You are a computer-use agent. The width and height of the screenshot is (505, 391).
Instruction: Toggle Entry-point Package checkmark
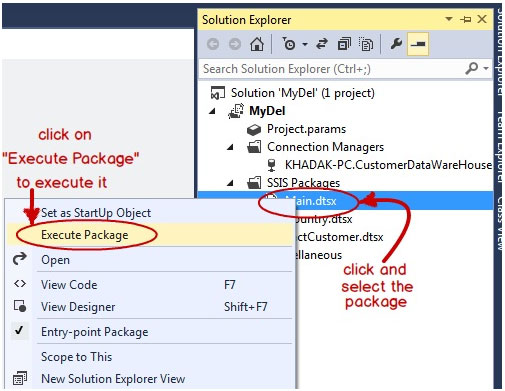click(x=20, y=330)
